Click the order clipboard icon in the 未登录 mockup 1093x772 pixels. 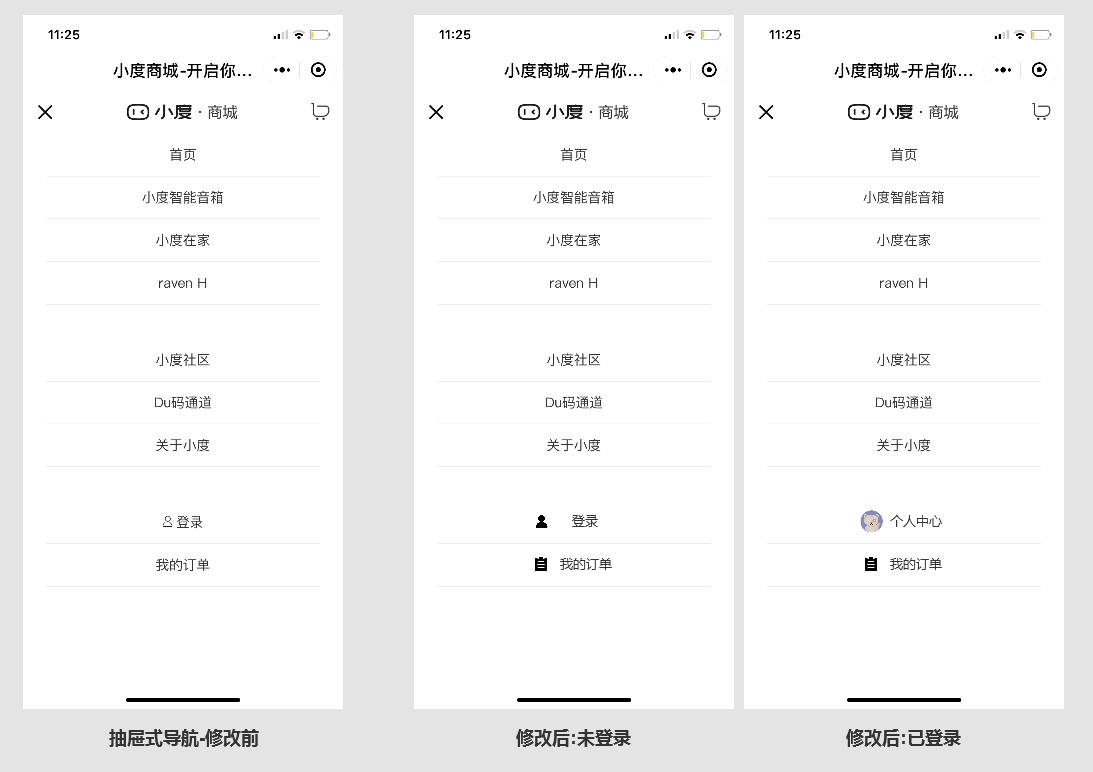(541, 564)
